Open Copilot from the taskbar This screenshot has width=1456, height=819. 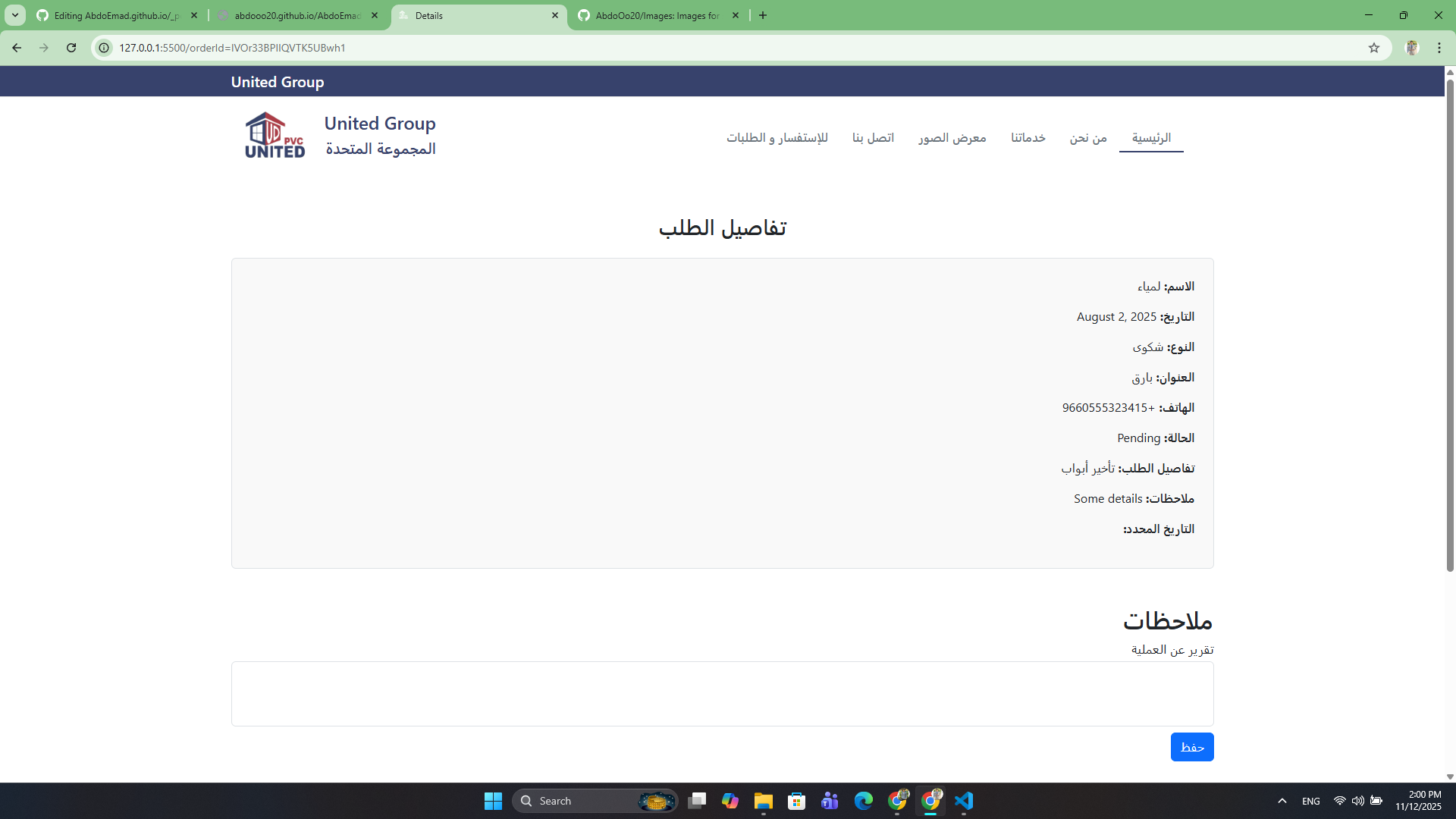point(731,800)
